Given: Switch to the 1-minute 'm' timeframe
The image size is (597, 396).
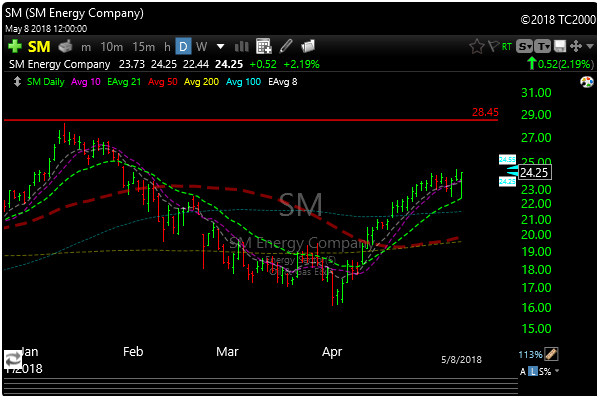Looking at the screenshot, I should click(86, 47).
